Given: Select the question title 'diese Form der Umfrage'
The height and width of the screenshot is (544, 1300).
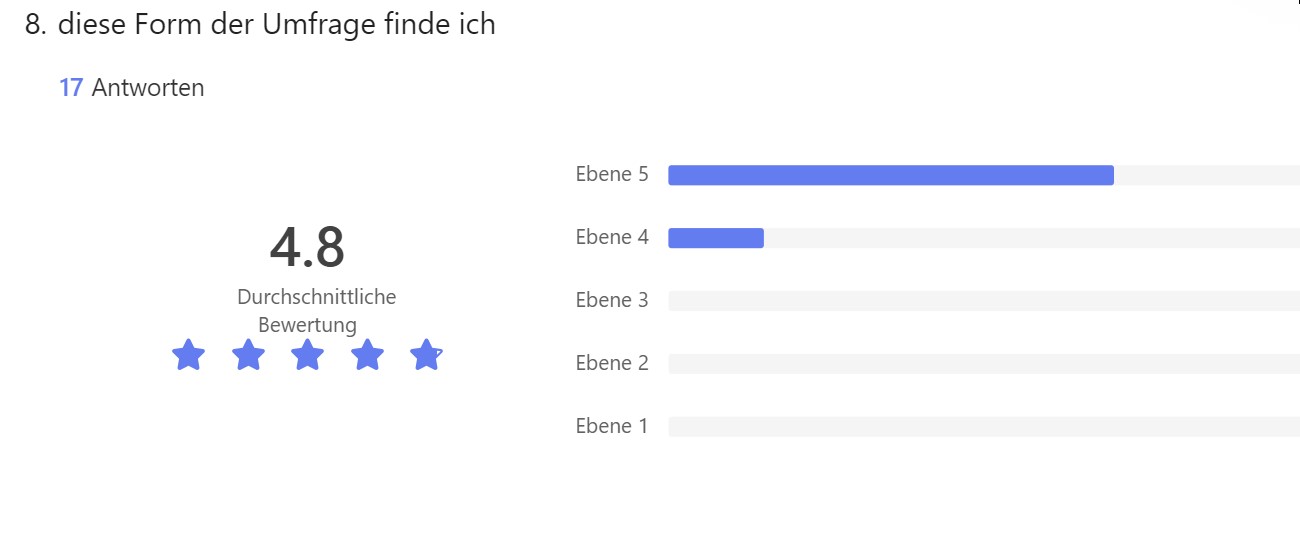Looking at the screenshot, I should [218, 24].
